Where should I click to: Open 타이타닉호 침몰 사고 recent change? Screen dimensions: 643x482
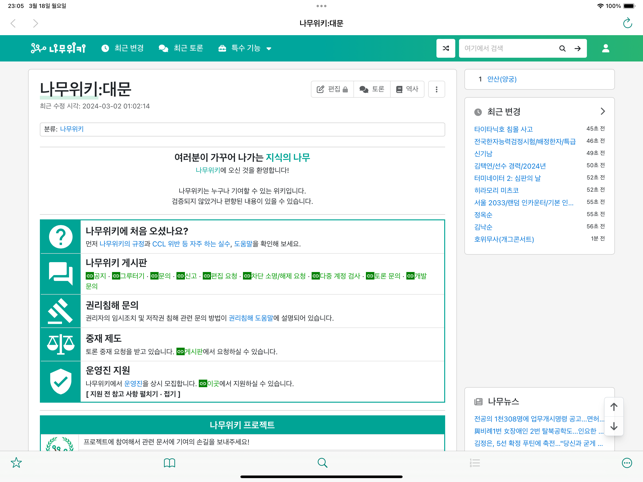point(503,129)
